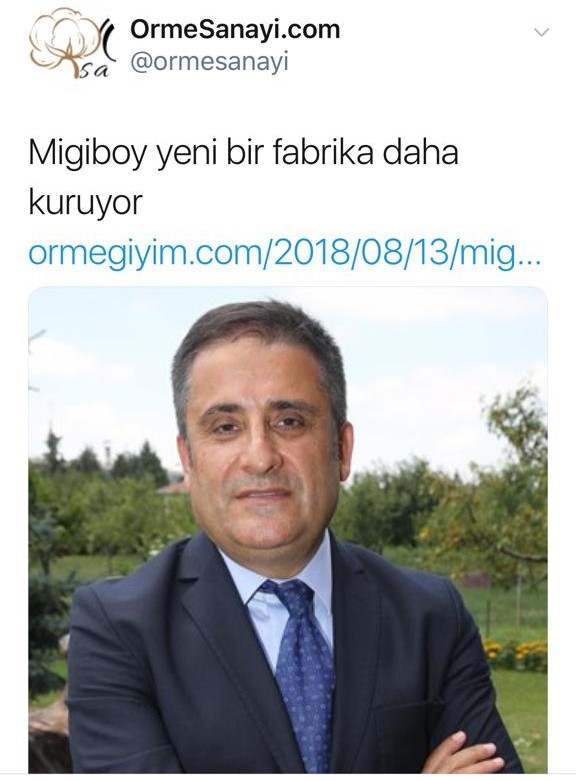Open the OrmeSanayi.com display name profile
The width and height of the screenshot is (576, 781).
click(x=235, y=29)
